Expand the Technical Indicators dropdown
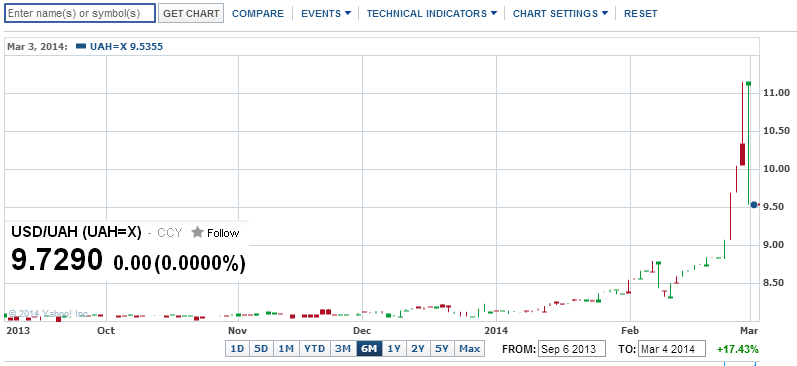Screen dimensions: 797x366 click(432, 14)
